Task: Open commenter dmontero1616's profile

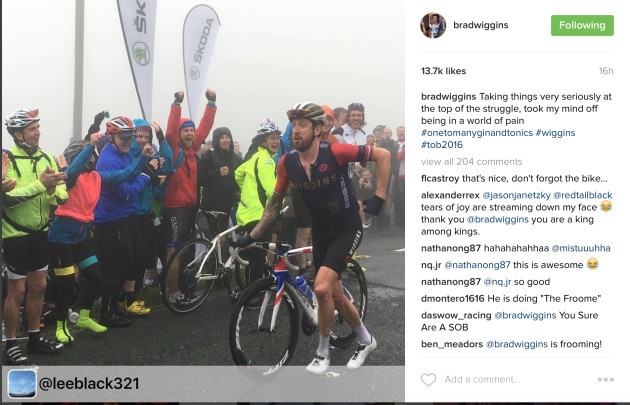Action: coord(453,299)
